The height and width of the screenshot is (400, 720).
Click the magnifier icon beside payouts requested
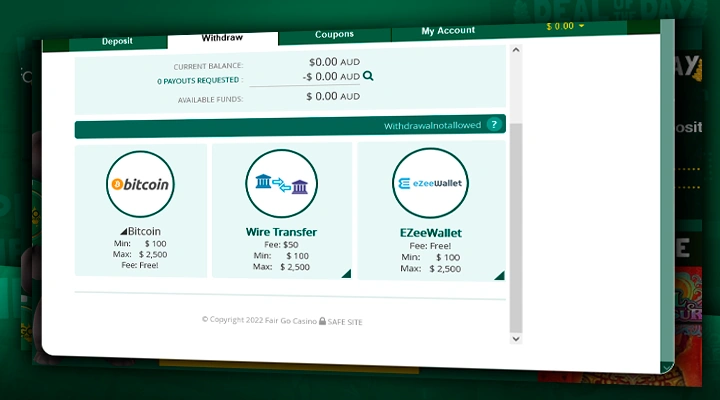[368, 76]
